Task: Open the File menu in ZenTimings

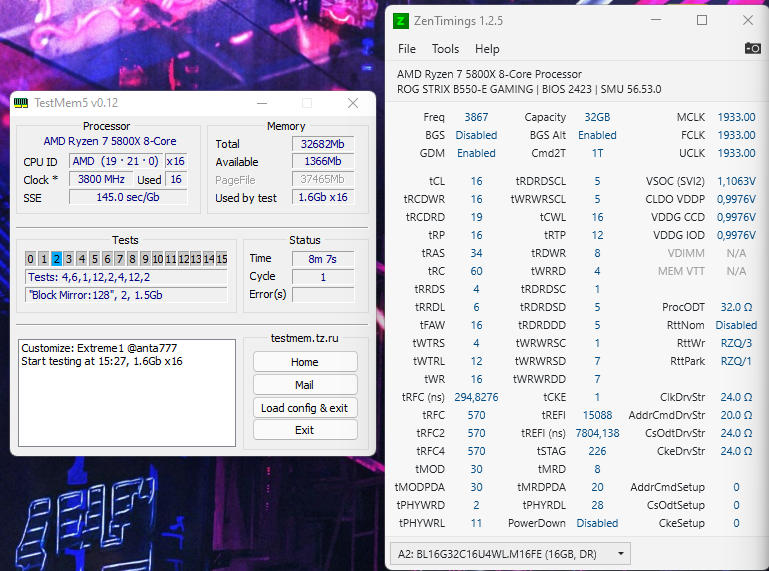Action: point(407,49)
